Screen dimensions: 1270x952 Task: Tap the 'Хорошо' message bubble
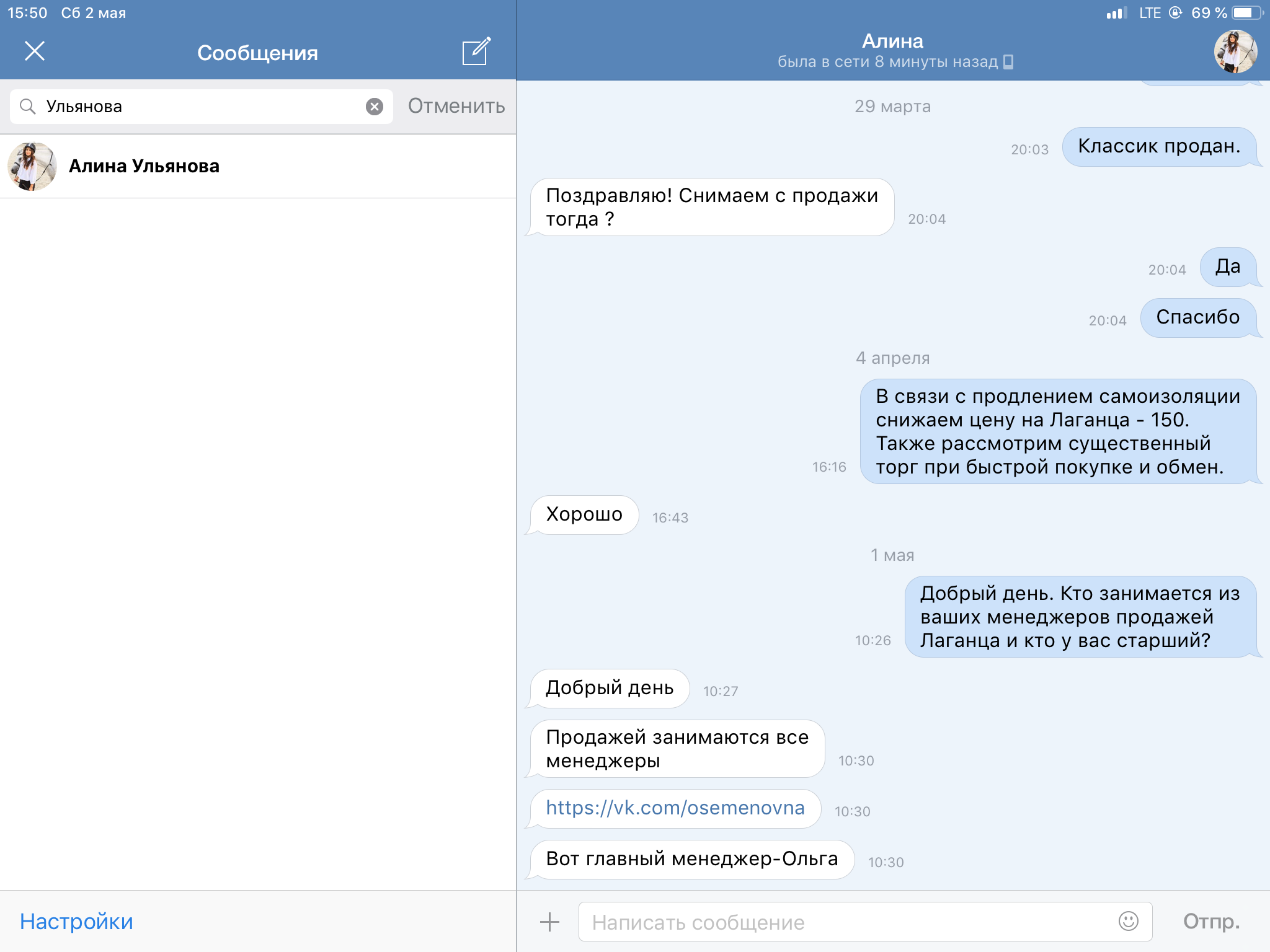coord(584,514)
